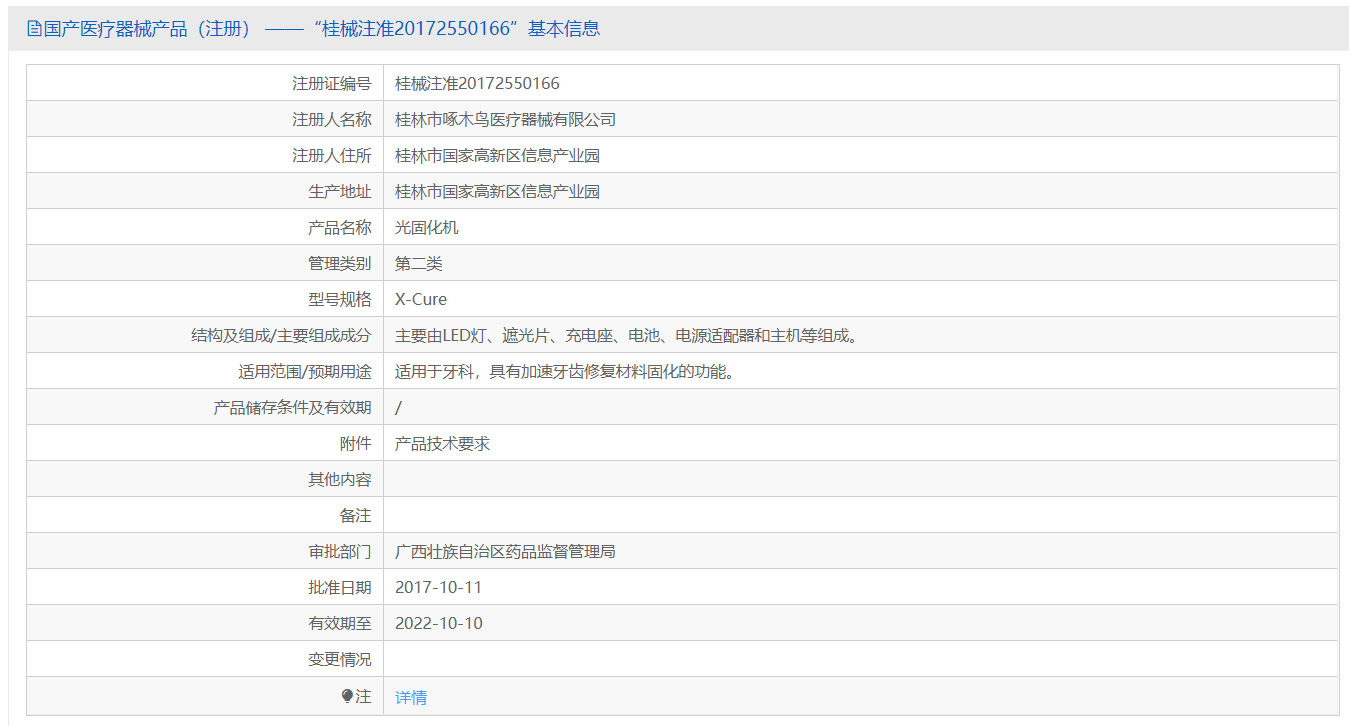Click the 产品名称 label

(339, 227)
